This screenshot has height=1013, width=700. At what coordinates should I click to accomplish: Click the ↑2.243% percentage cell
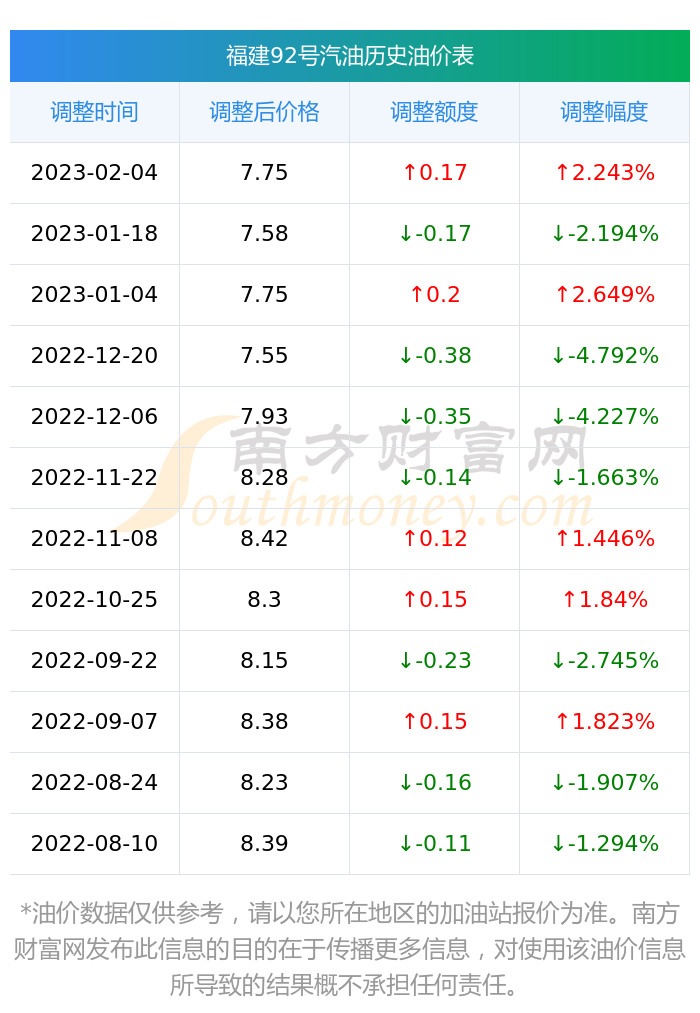point(604,172)
